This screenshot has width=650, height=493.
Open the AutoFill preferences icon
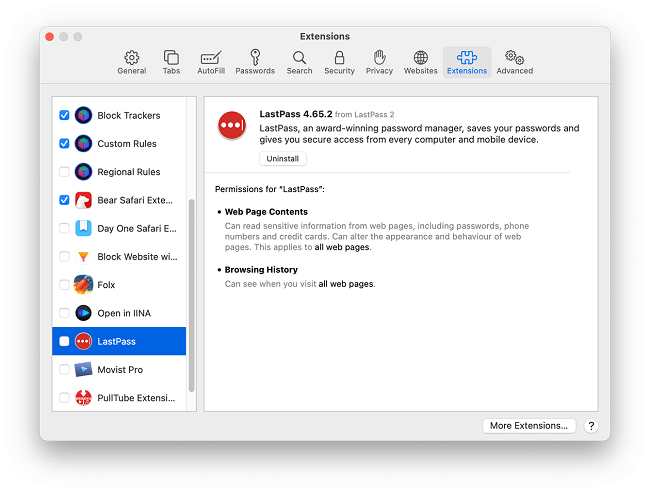click(211, 57)
